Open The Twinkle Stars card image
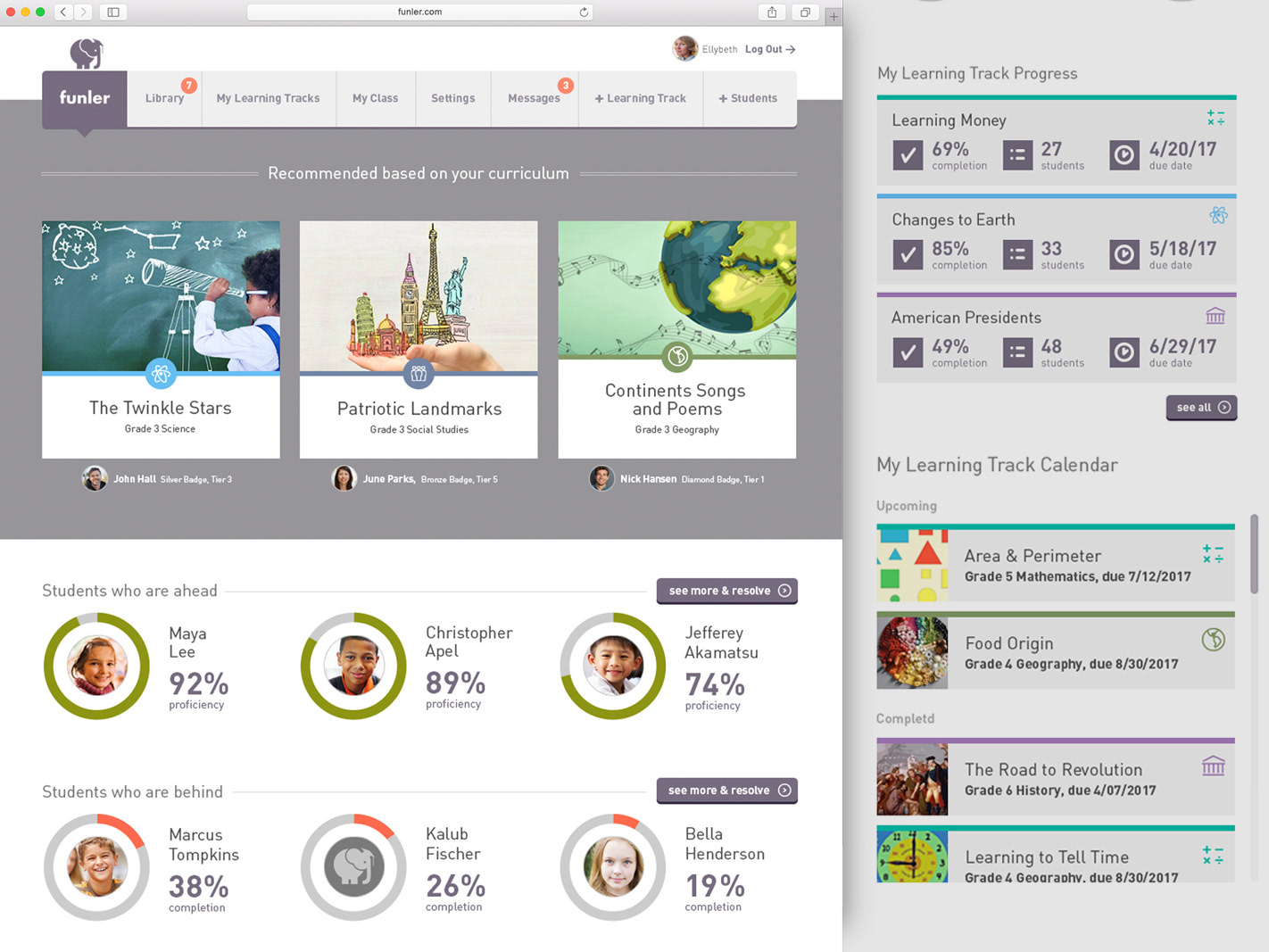The height and width of the screenshot is (952, 1269). point(161,296)
